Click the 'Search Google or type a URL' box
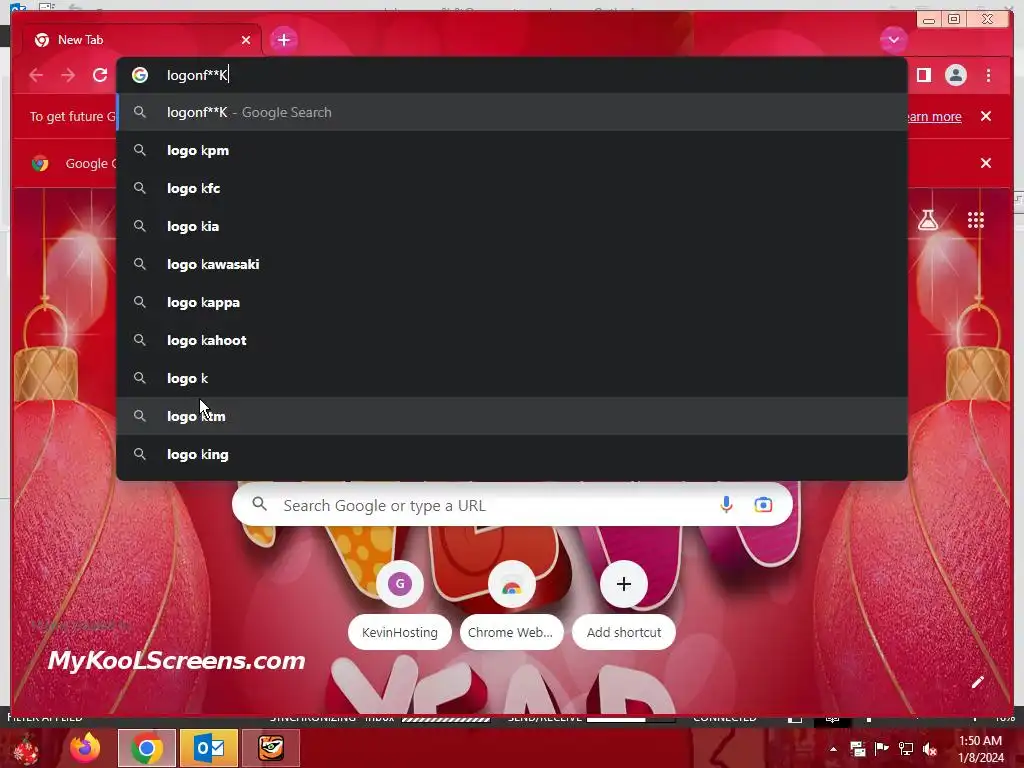1024x768 pixels. pyautogui.click(x=512, y=505)
